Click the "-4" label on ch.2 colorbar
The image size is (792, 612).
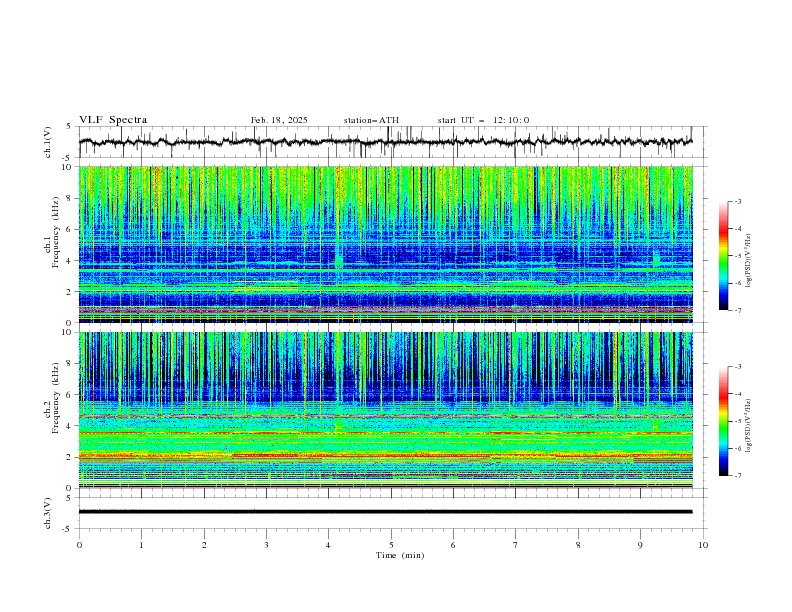pyautogui.click(x=738, y=394)
